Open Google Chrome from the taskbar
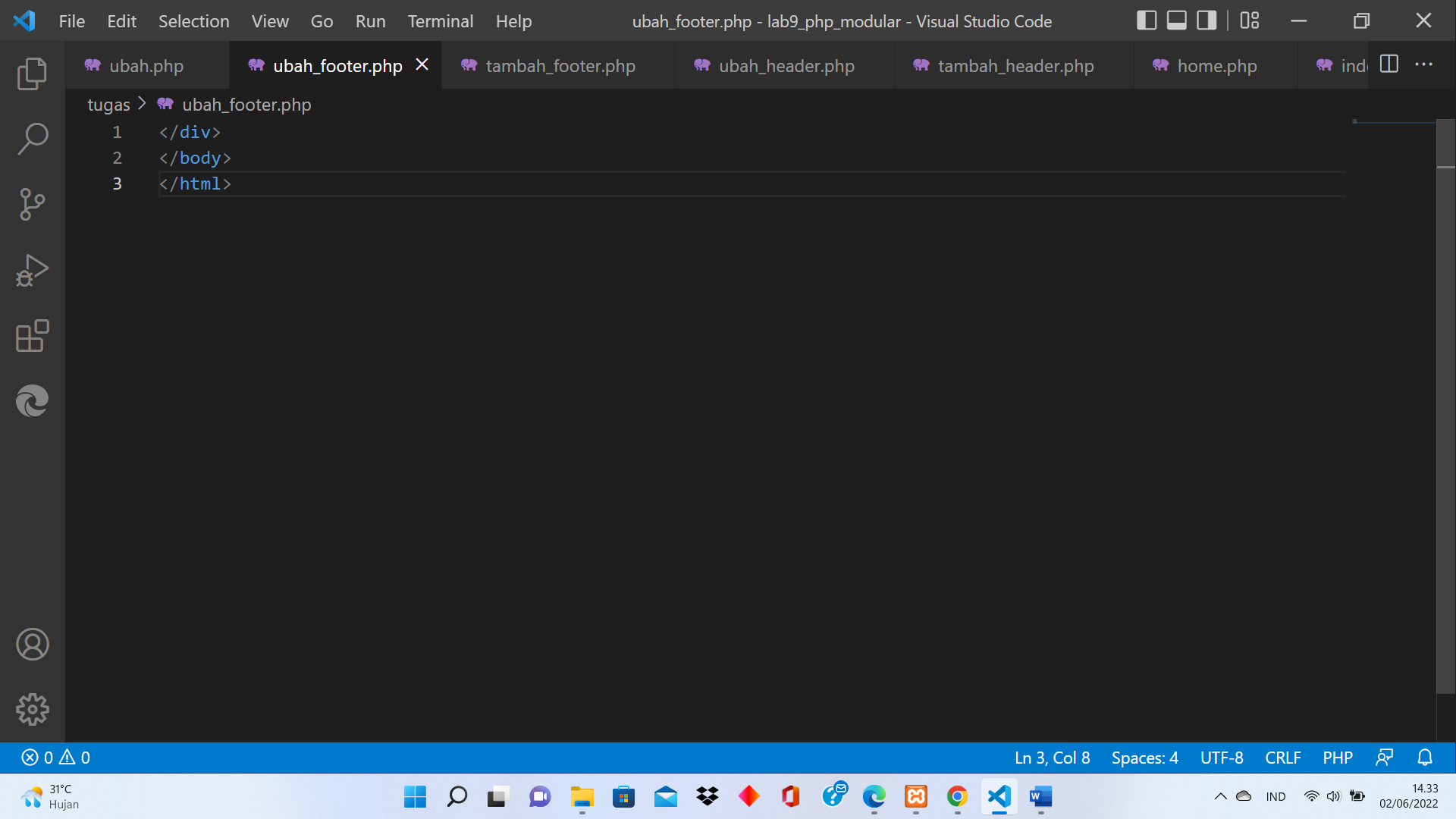 coord(958,796)
